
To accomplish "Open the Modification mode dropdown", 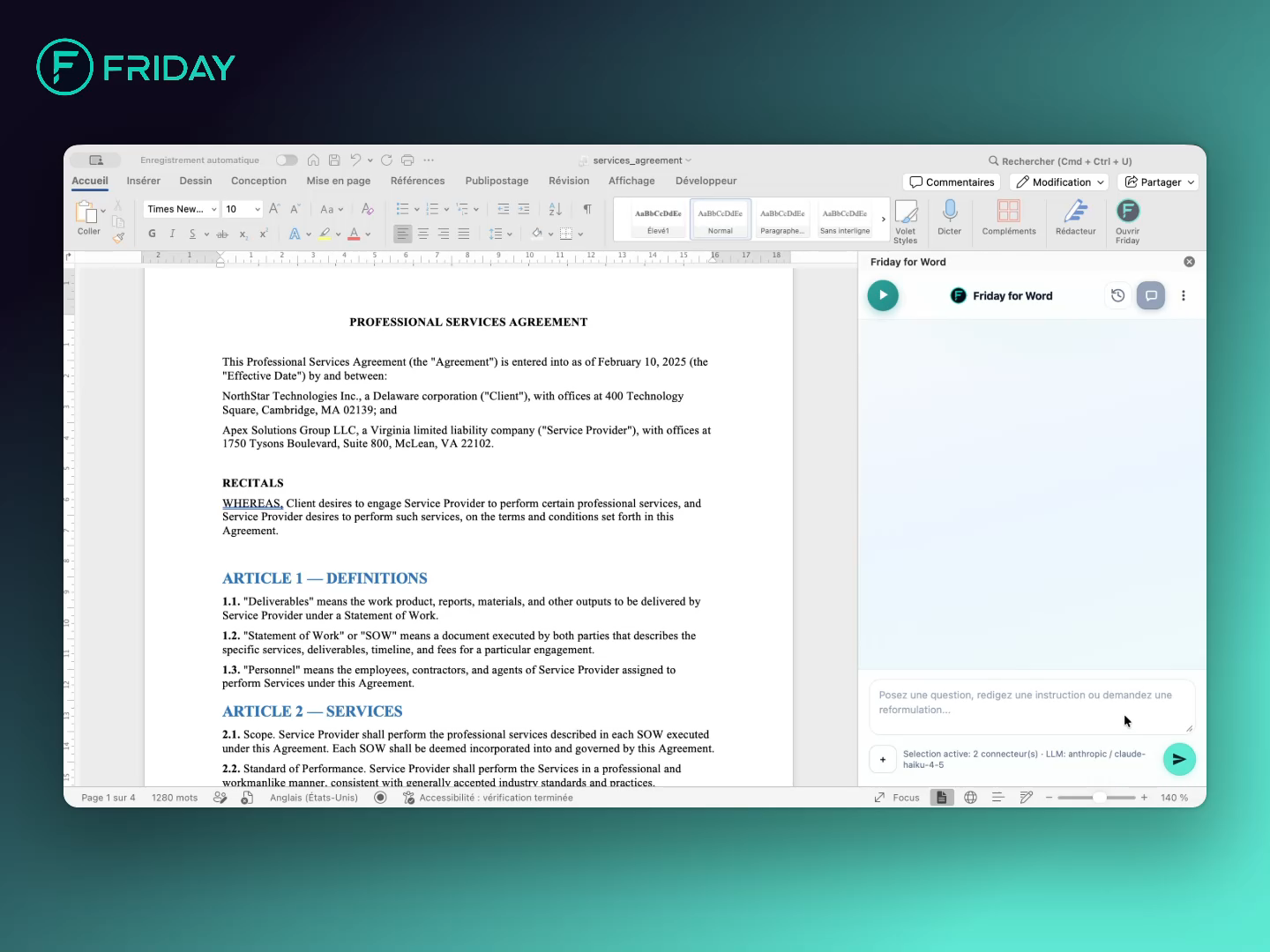I will coord(1060,182).
